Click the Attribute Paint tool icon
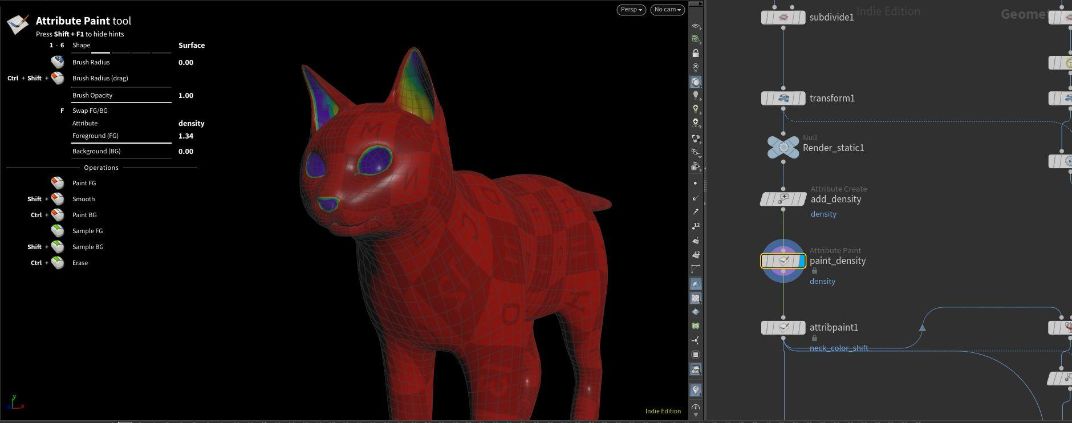Viewport: 1072px width, 423px height. pyautogui.click(x=18, y=24)
